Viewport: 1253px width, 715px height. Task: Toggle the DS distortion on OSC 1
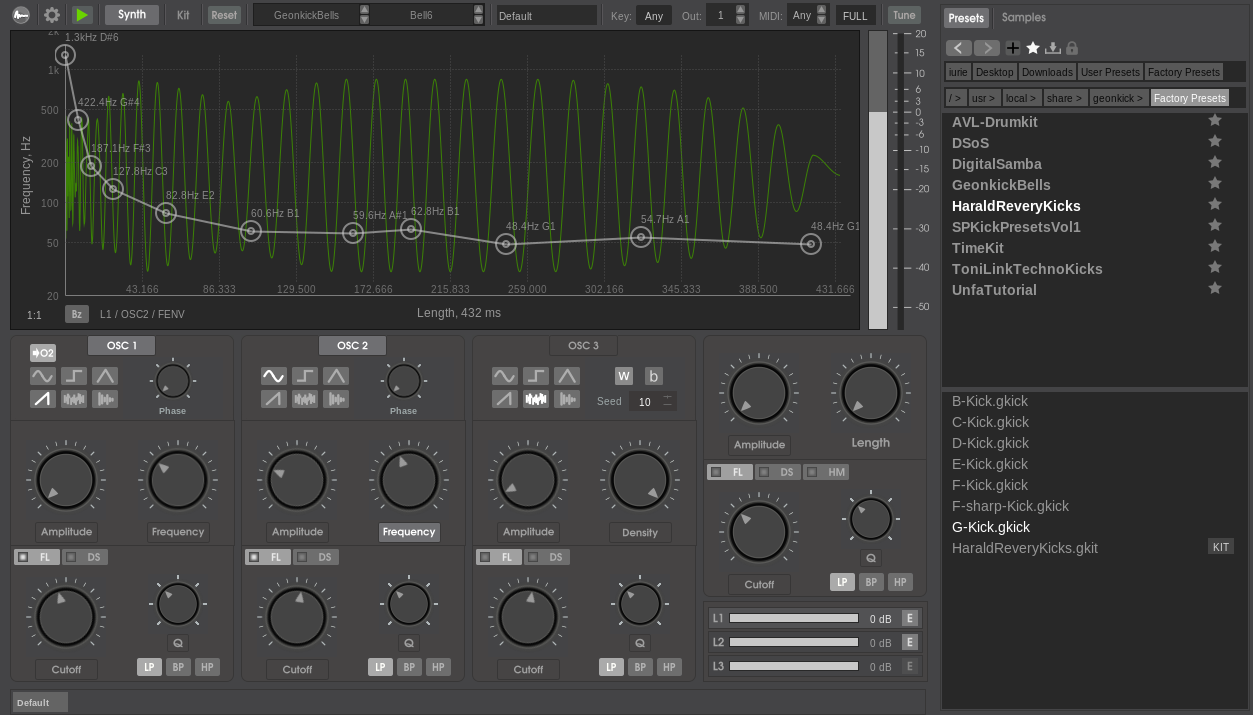click(x=85, y=557)
